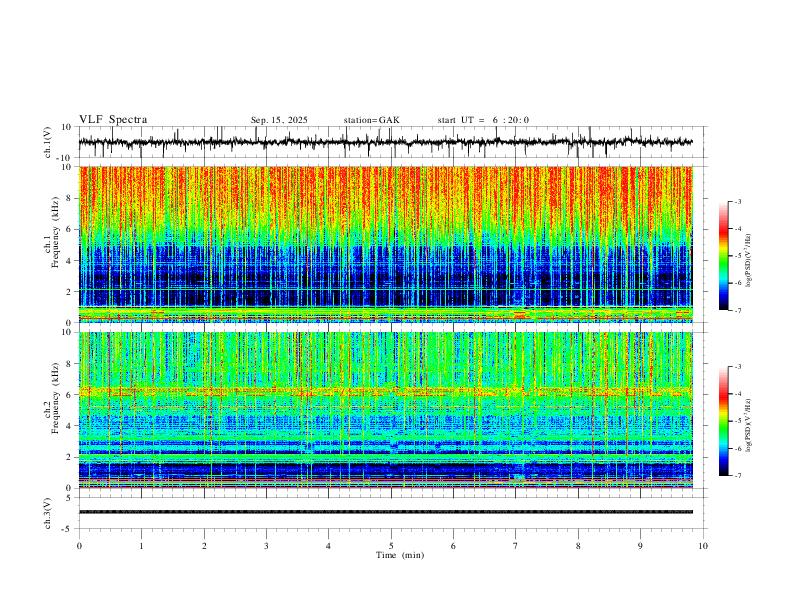Click the "Time (min)" axis label
This screenshot has width=792, height=612.
click(x=400, y=555)
